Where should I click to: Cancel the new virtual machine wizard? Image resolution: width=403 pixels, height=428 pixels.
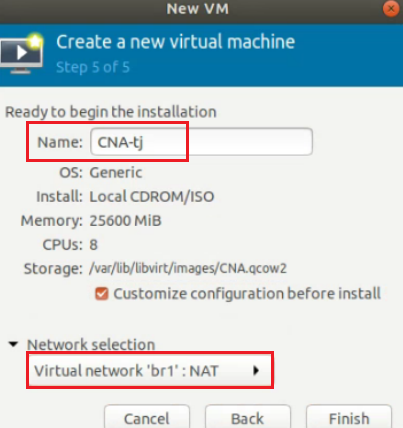(x=147, y=418)
